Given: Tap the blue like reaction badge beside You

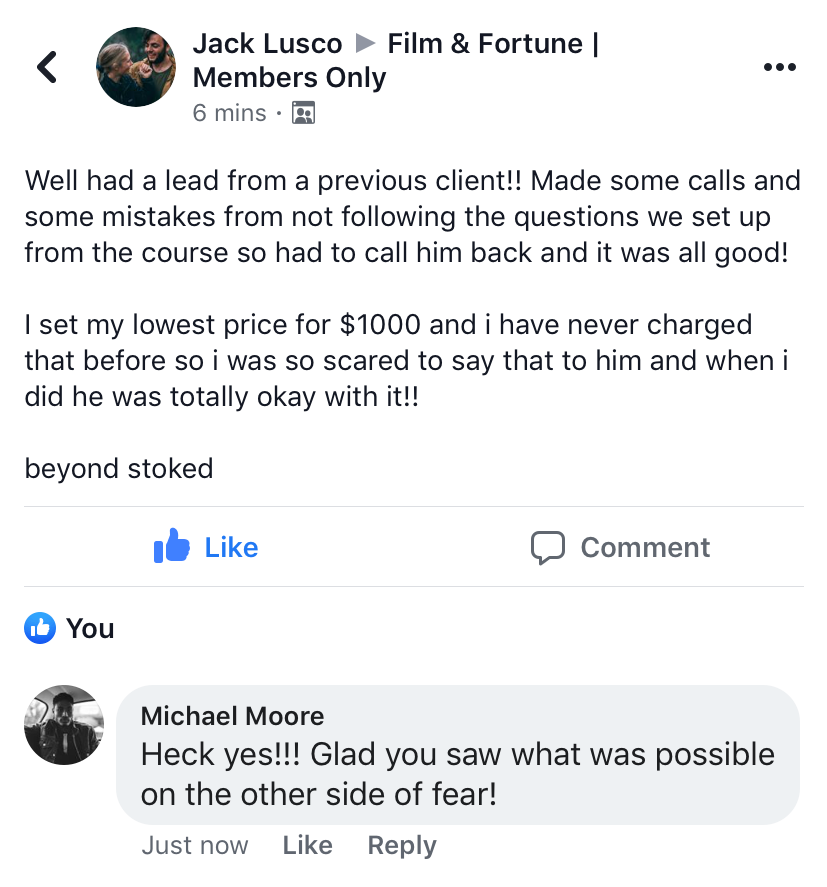Looking at the screenshot, I should (40, 628).
